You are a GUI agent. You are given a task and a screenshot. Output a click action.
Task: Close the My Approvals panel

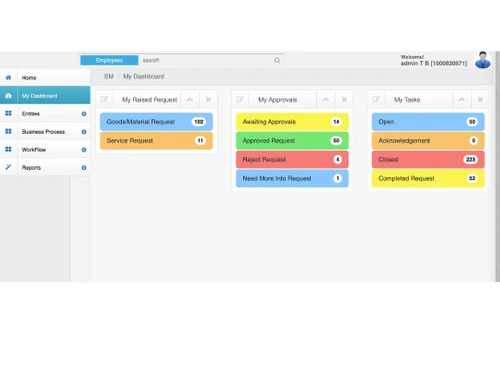(x=344, y=100)
